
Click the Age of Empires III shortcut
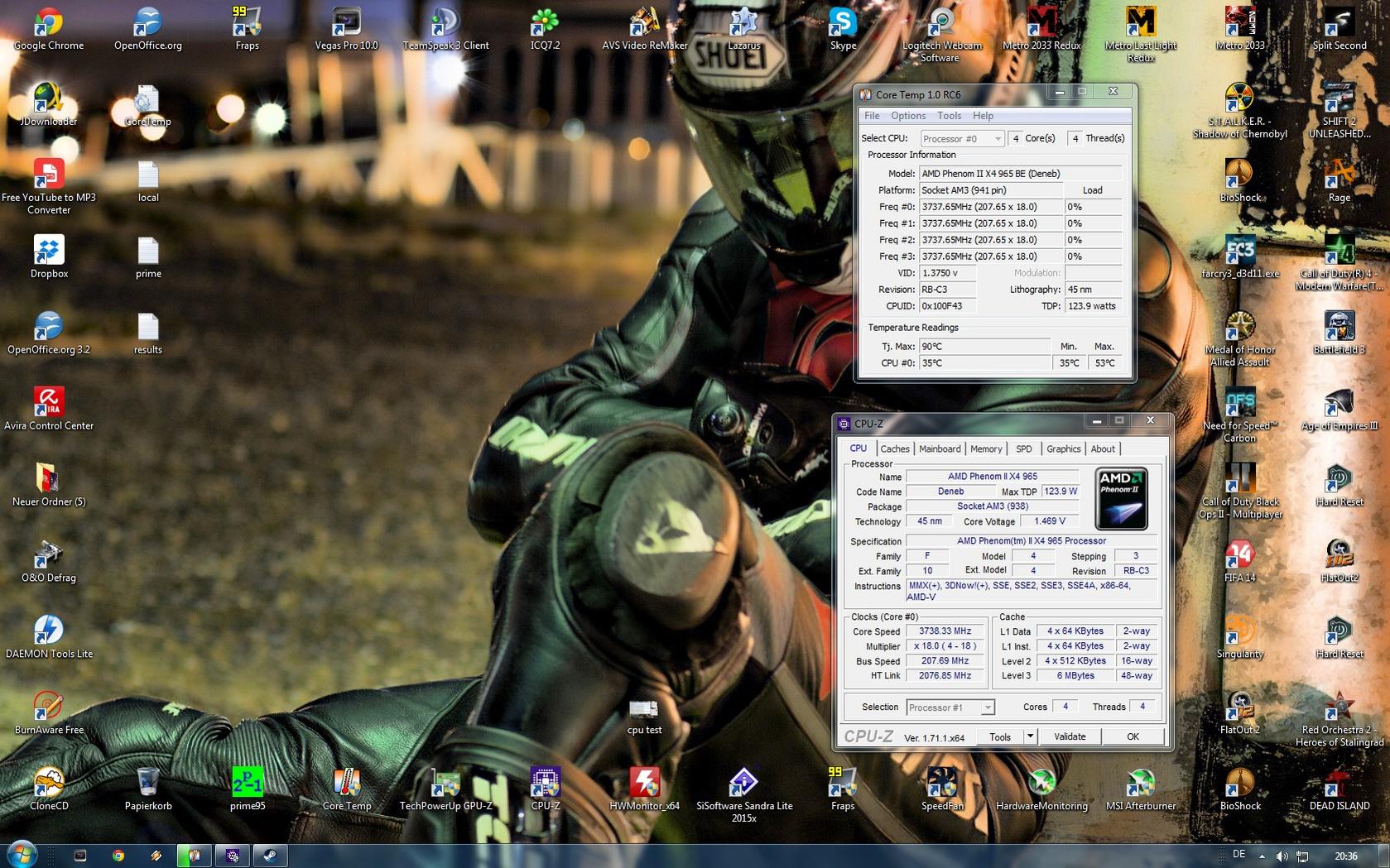coord(1339,409)
